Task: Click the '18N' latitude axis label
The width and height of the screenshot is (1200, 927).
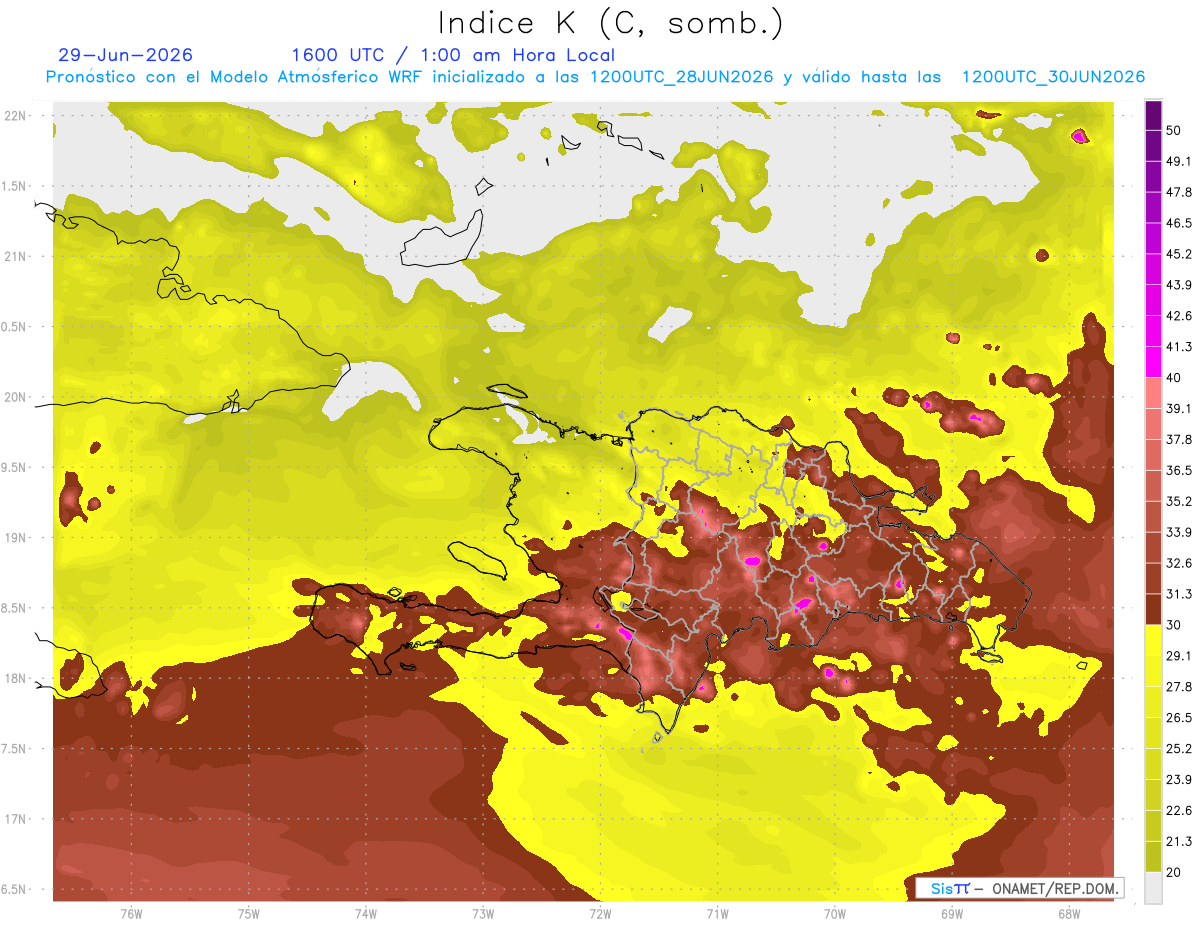Action: point(14,679)
